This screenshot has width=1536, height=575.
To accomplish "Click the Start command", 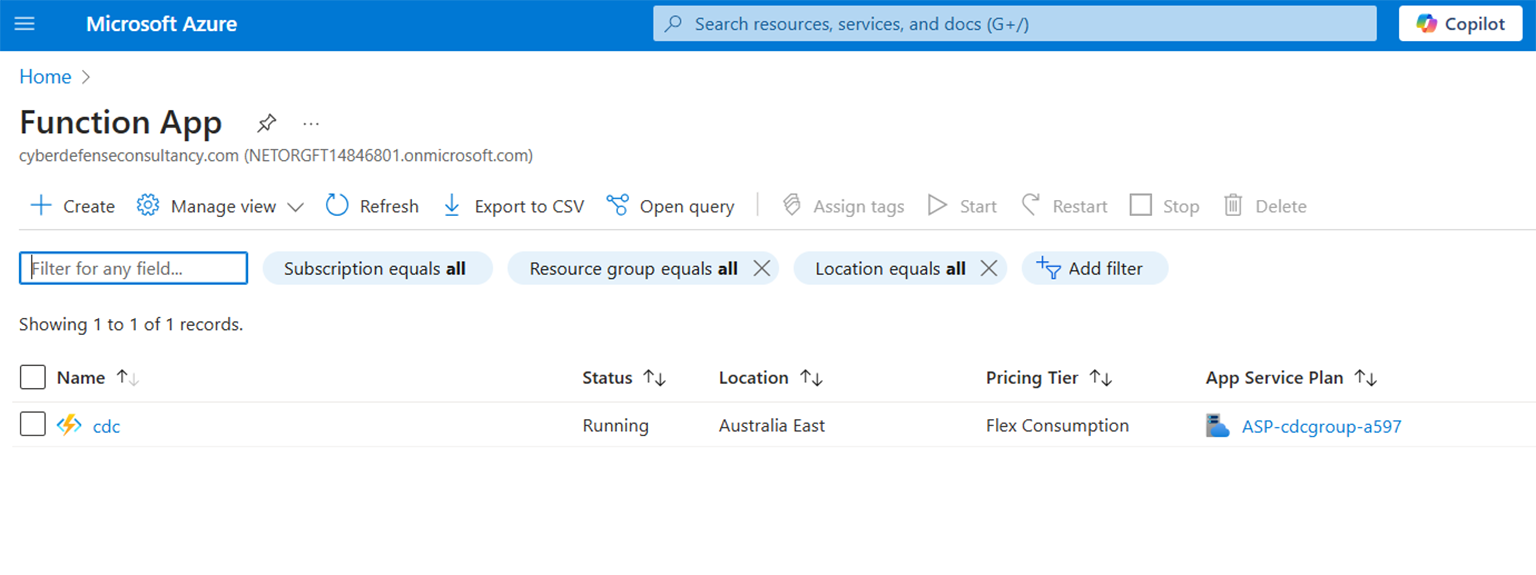I will [962, 206].
